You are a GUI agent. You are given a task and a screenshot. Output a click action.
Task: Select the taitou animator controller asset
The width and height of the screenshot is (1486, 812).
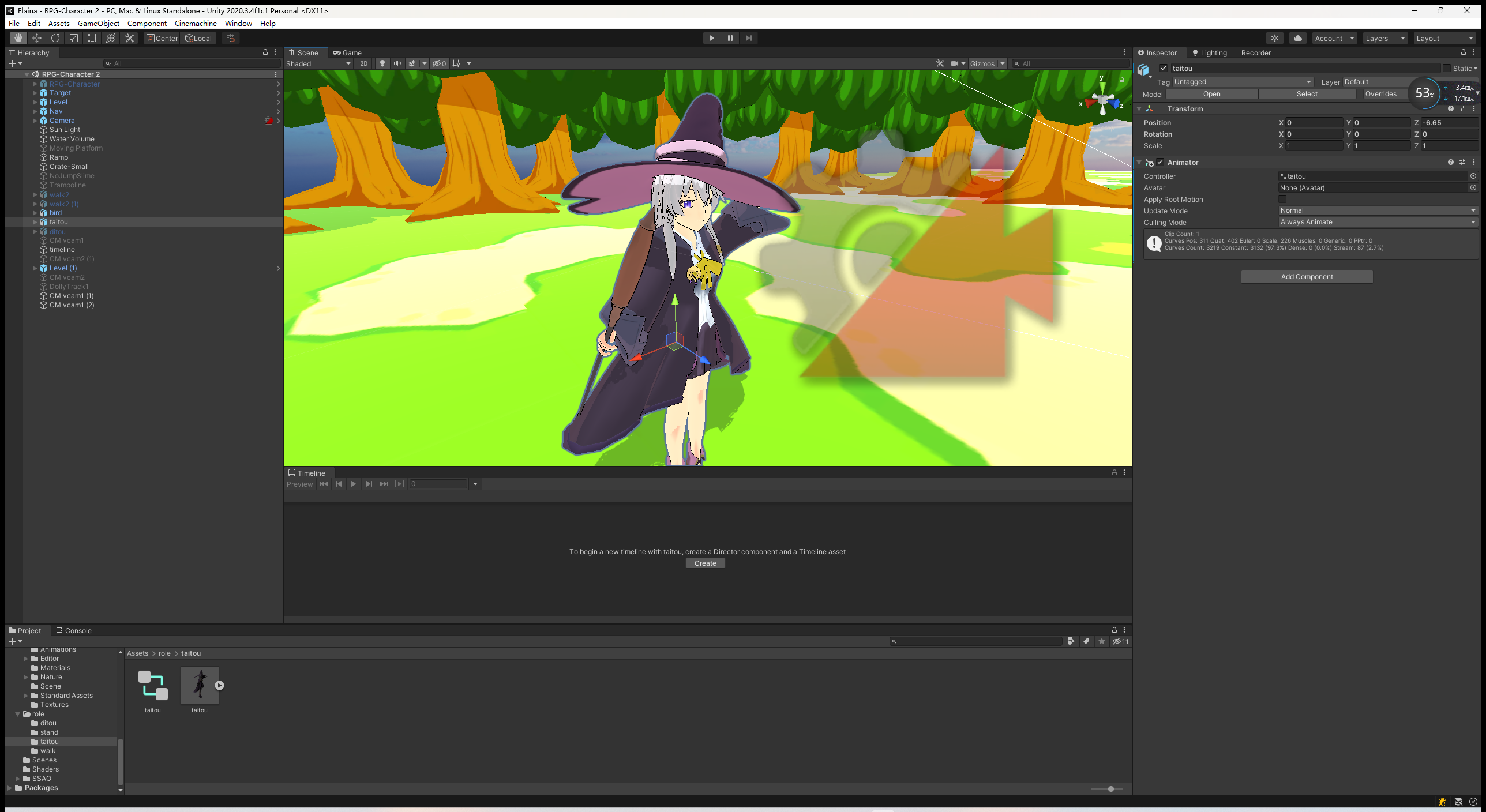click(x=153, y=686)
